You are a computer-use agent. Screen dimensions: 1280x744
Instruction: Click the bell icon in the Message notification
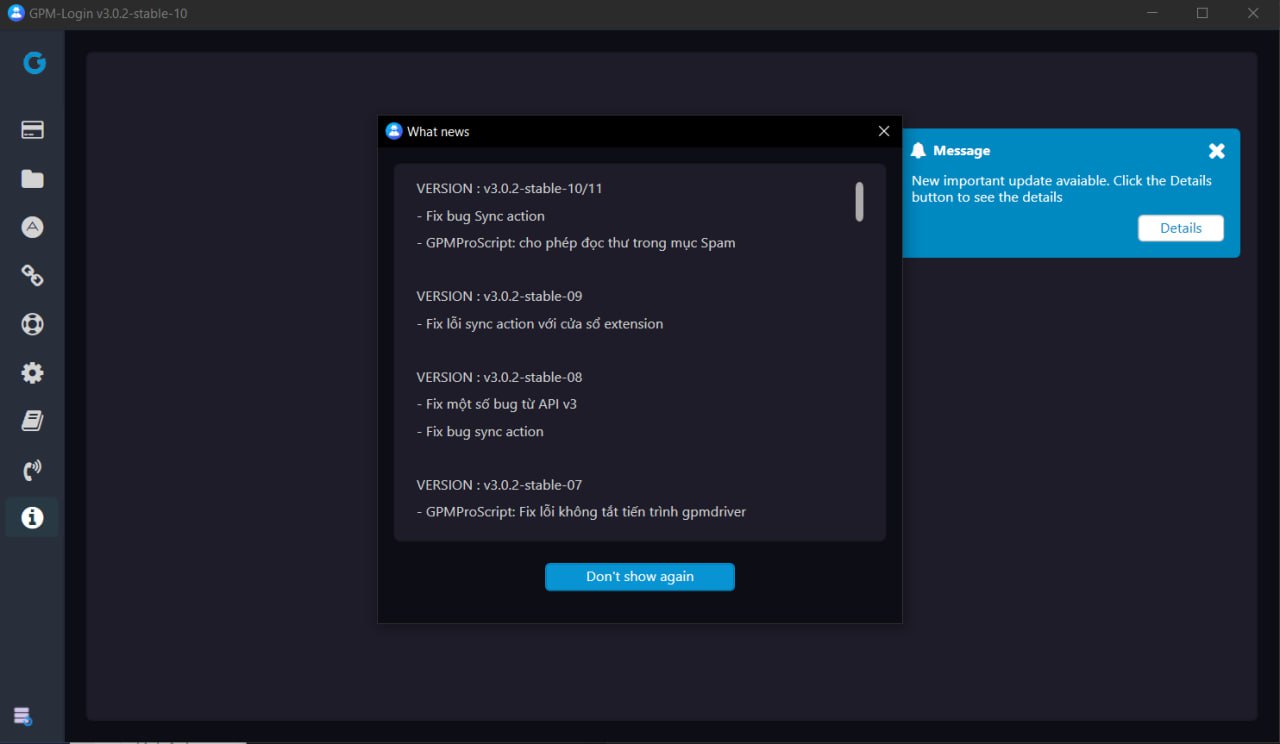pos(918,151)
